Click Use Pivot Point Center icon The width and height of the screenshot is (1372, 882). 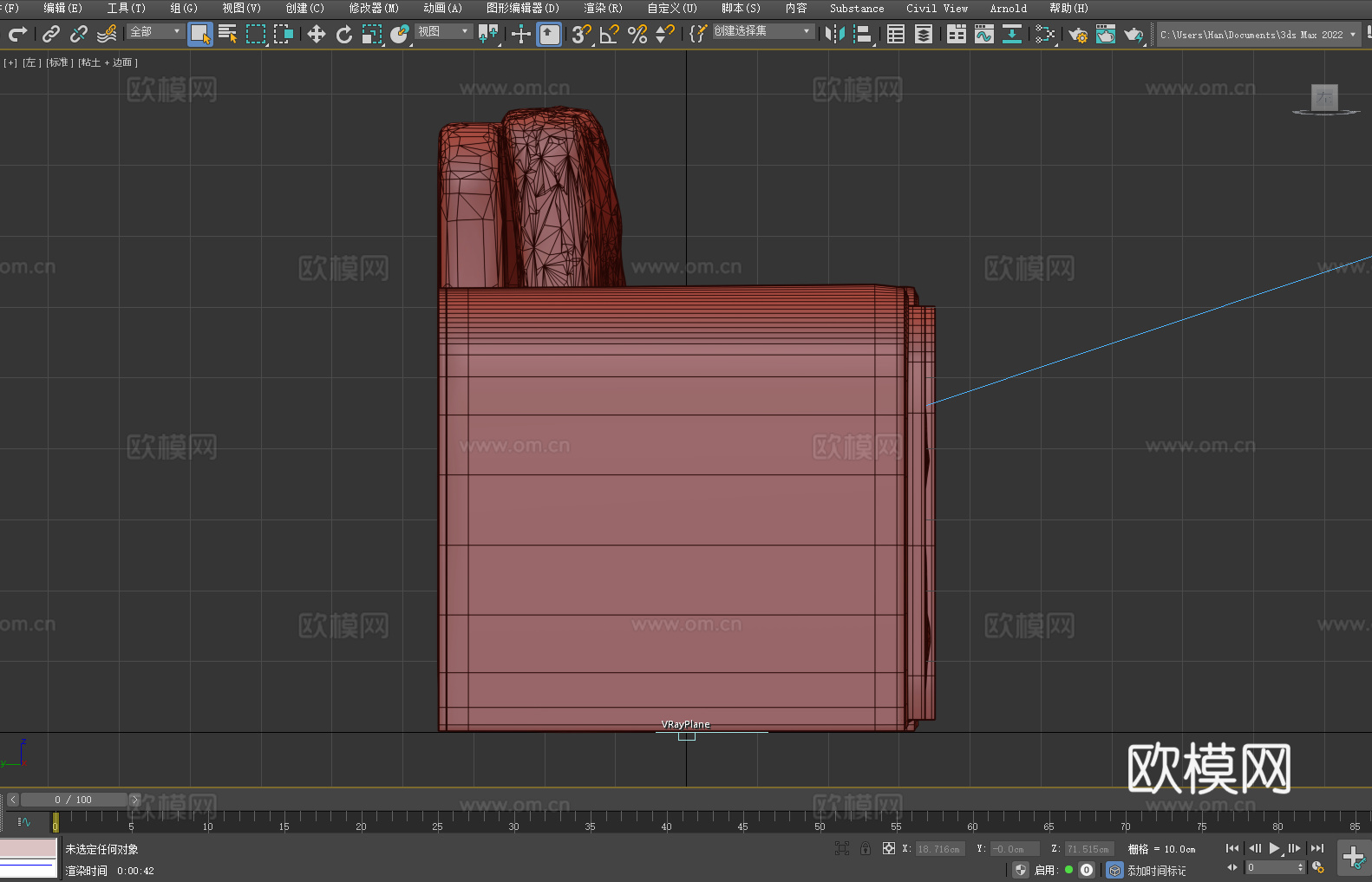pos(488,34)
